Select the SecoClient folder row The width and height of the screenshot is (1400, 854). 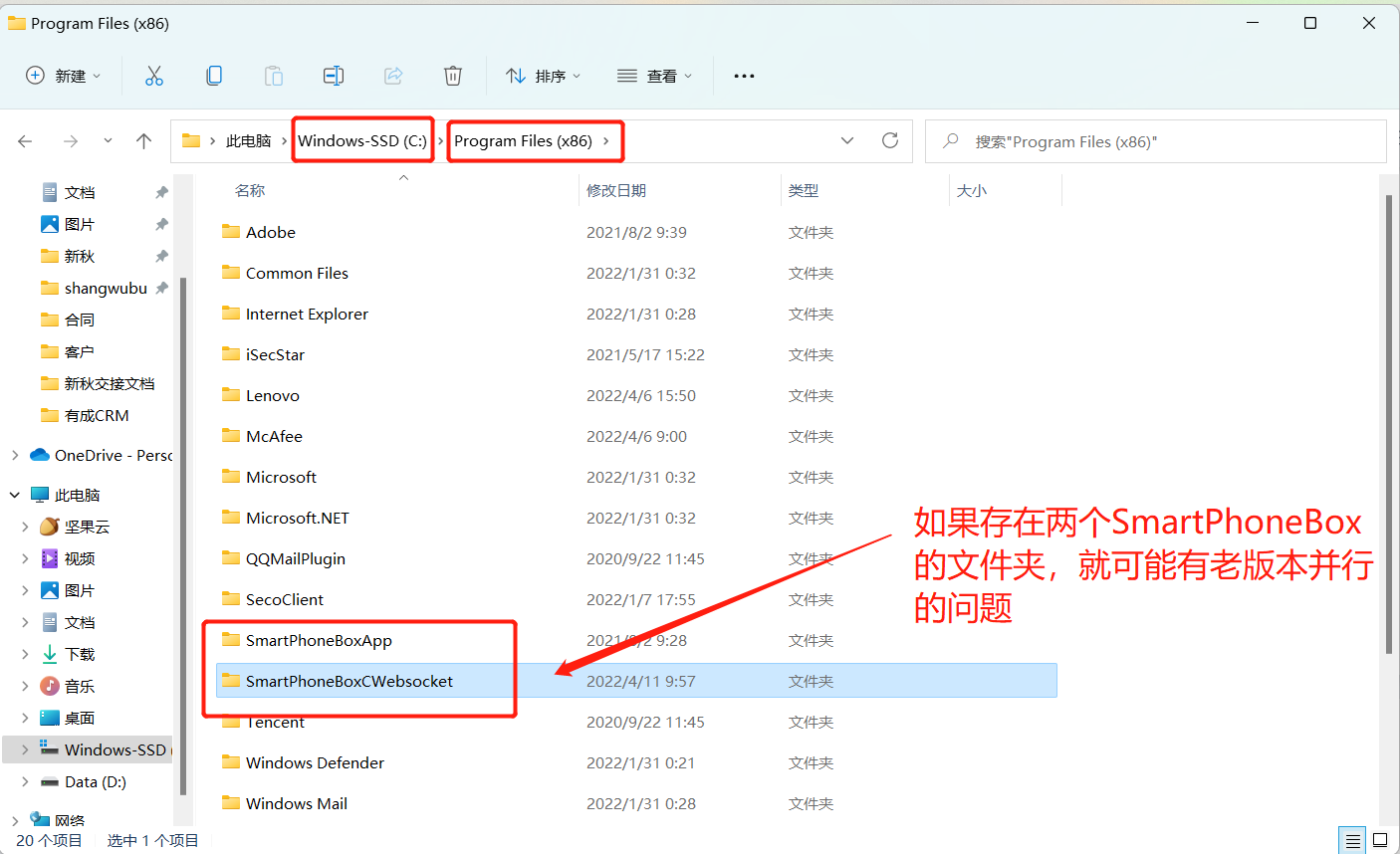point(636,599)
